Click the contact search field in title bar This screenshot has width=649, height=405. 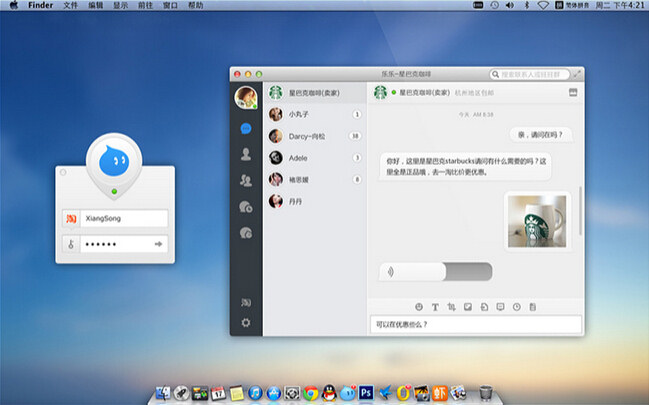(529, 74)
